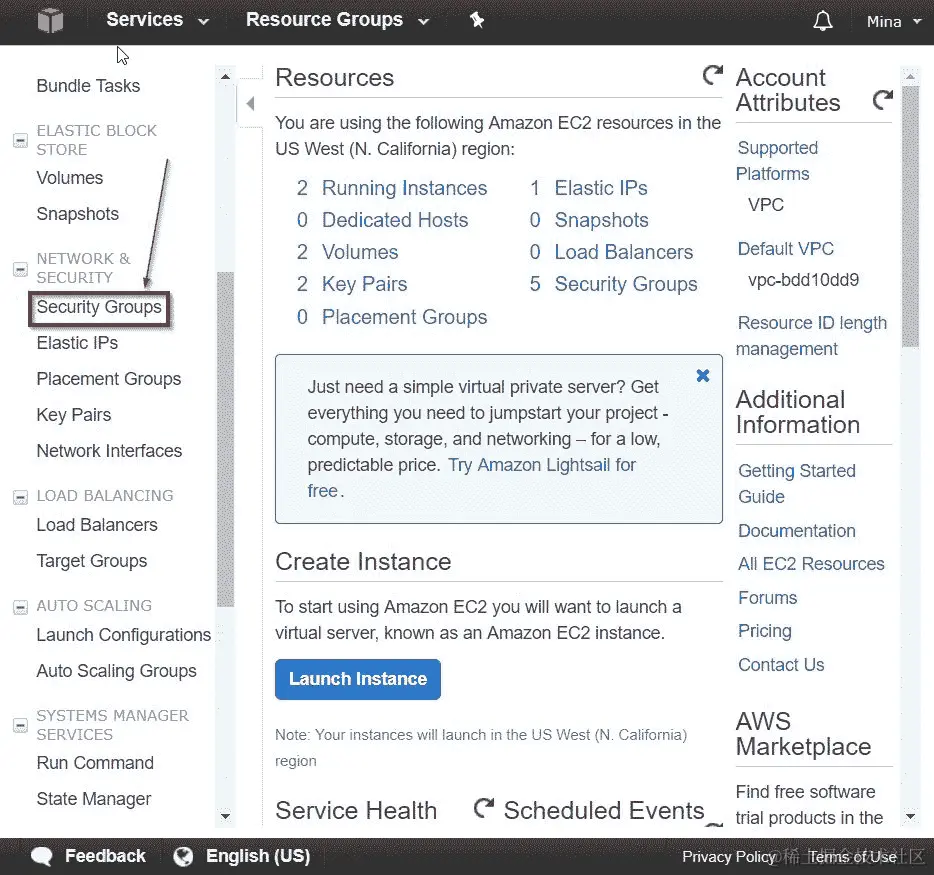Open Run Command in sidebar
The image size is (934, 875).
95,763
